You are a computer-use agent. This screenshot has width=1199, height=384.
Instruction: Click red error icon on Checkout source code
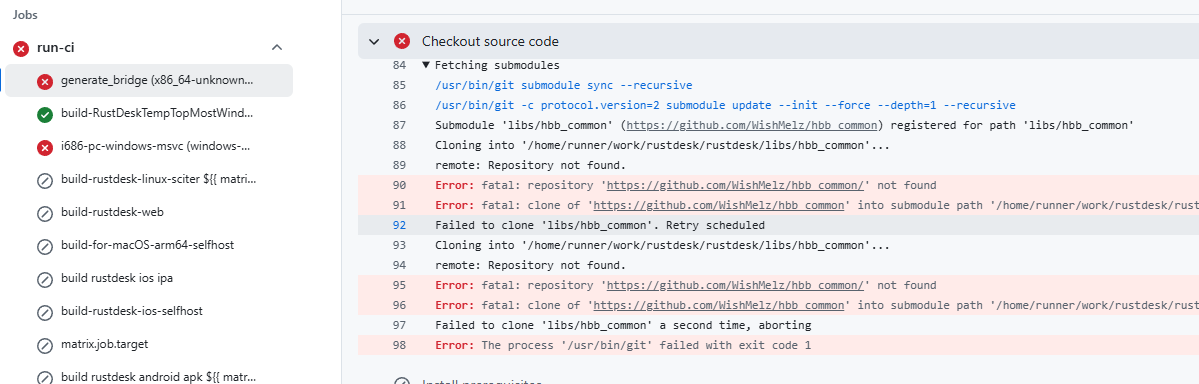(x=401, y=41)
